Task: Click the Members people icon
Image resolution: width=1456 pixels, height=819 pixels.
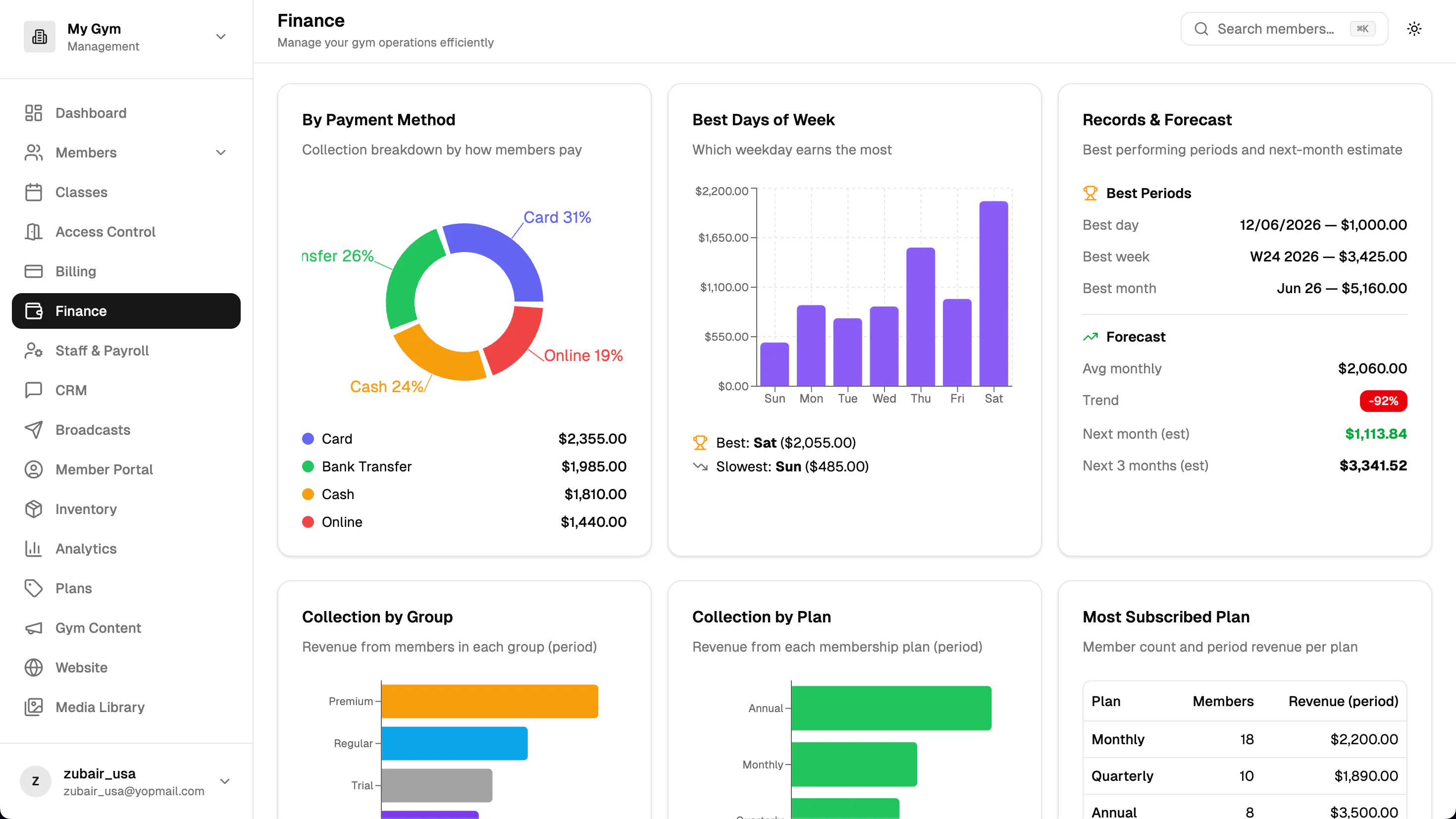Action: point(33,153)
